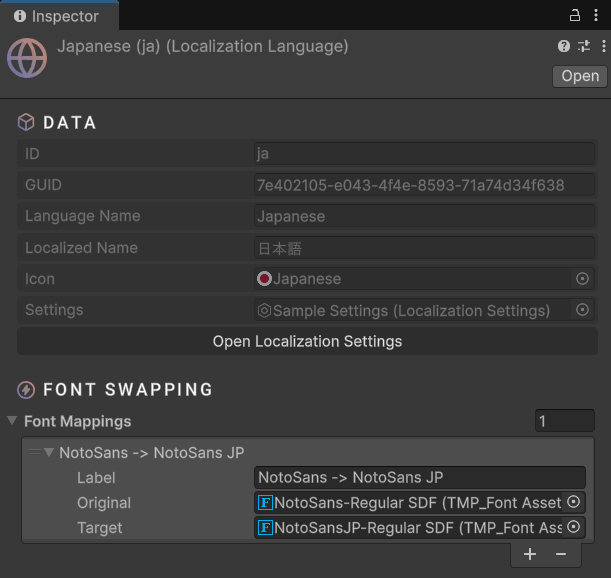Click the GUID field value

pyautogui.click(x=424, y=185)
